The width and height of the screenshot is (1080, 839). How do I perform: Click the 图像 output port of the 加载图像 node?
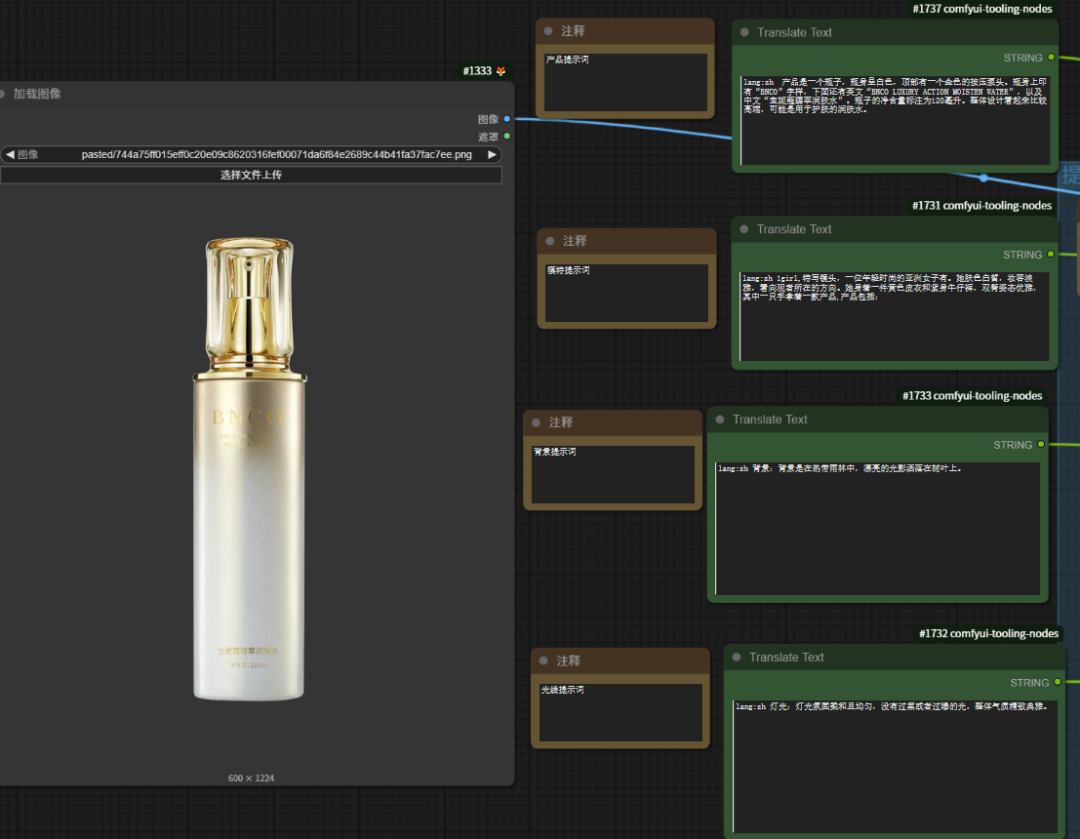pos(507,119)
